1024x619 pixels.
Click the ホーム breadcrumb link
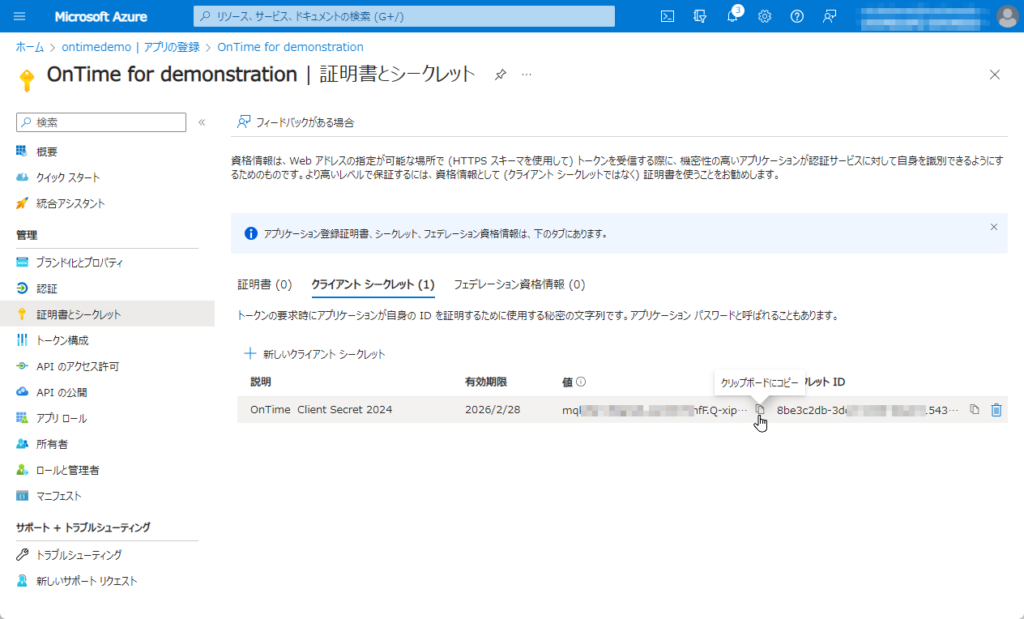tap(29, 47)
